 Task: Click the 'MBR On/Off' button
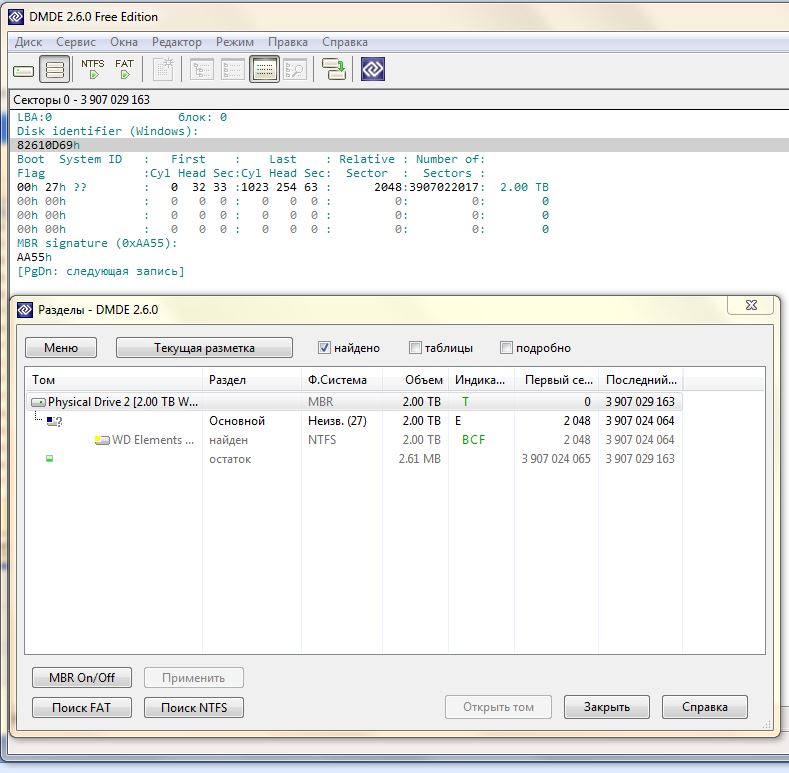pyautogui.click(x=82, y=678)
